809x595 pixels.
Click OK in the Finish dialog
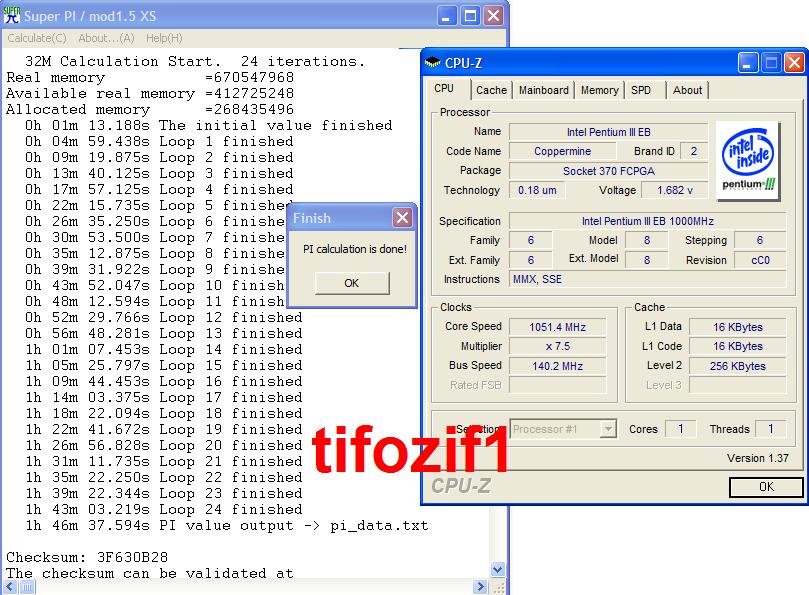352,283
